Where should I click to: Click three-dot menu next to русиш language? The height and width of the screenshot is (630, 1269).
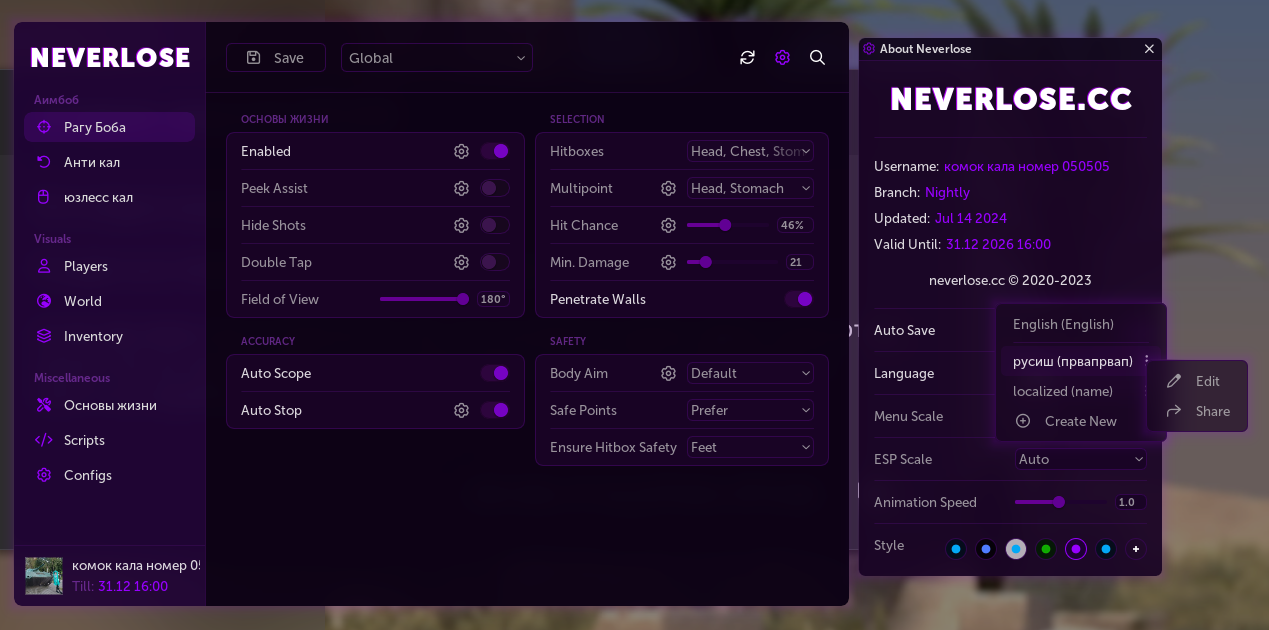[x=1147, y=361]
